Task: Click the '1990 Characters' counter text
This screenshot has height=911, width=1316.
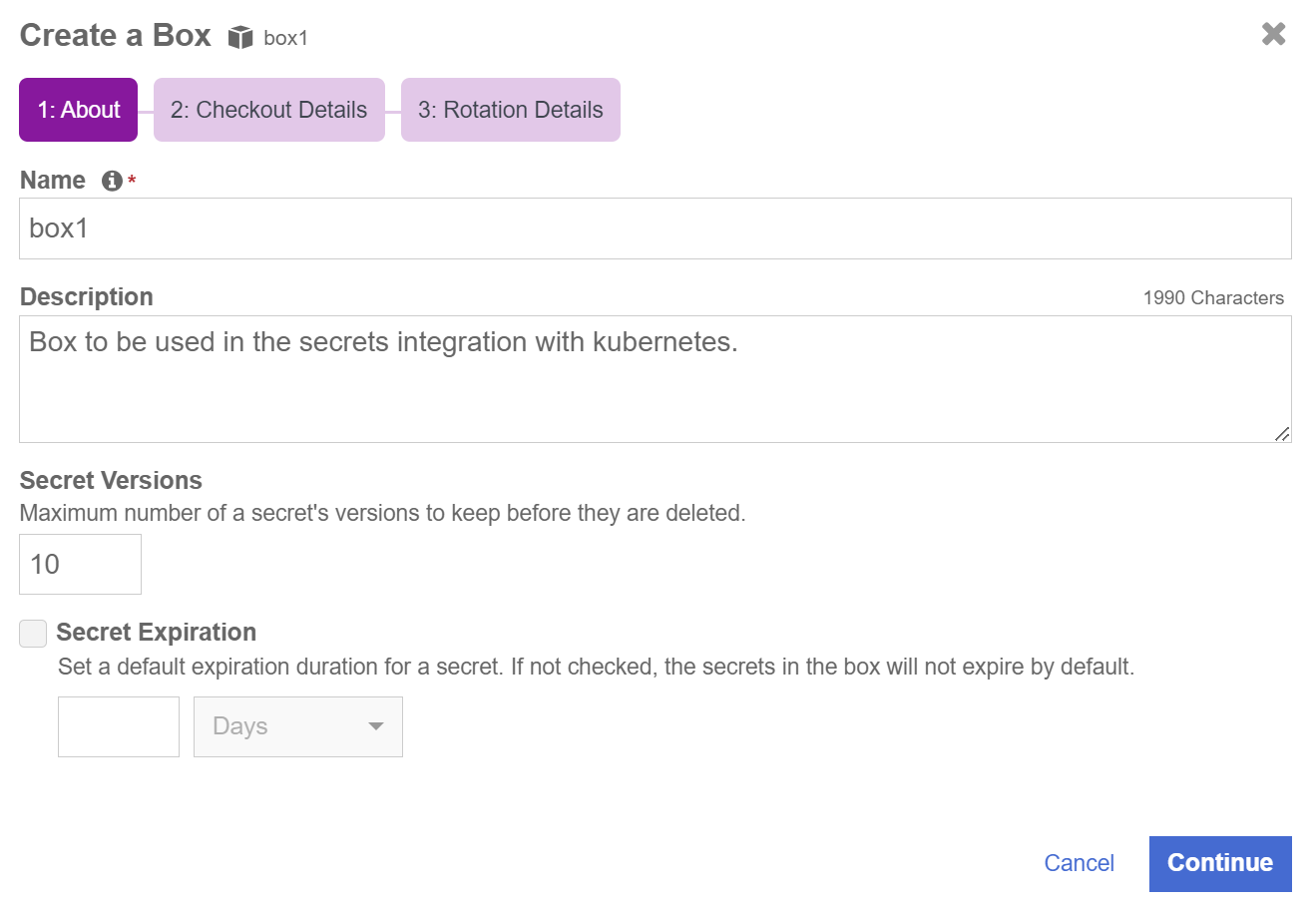Action: tap(1213, 298)
